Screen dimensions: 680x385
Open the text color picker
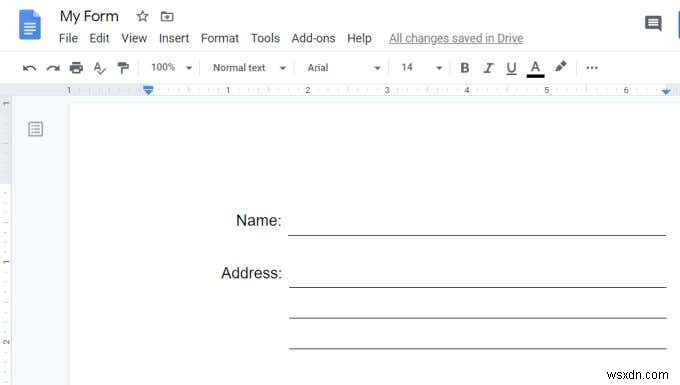pos(535,69)
